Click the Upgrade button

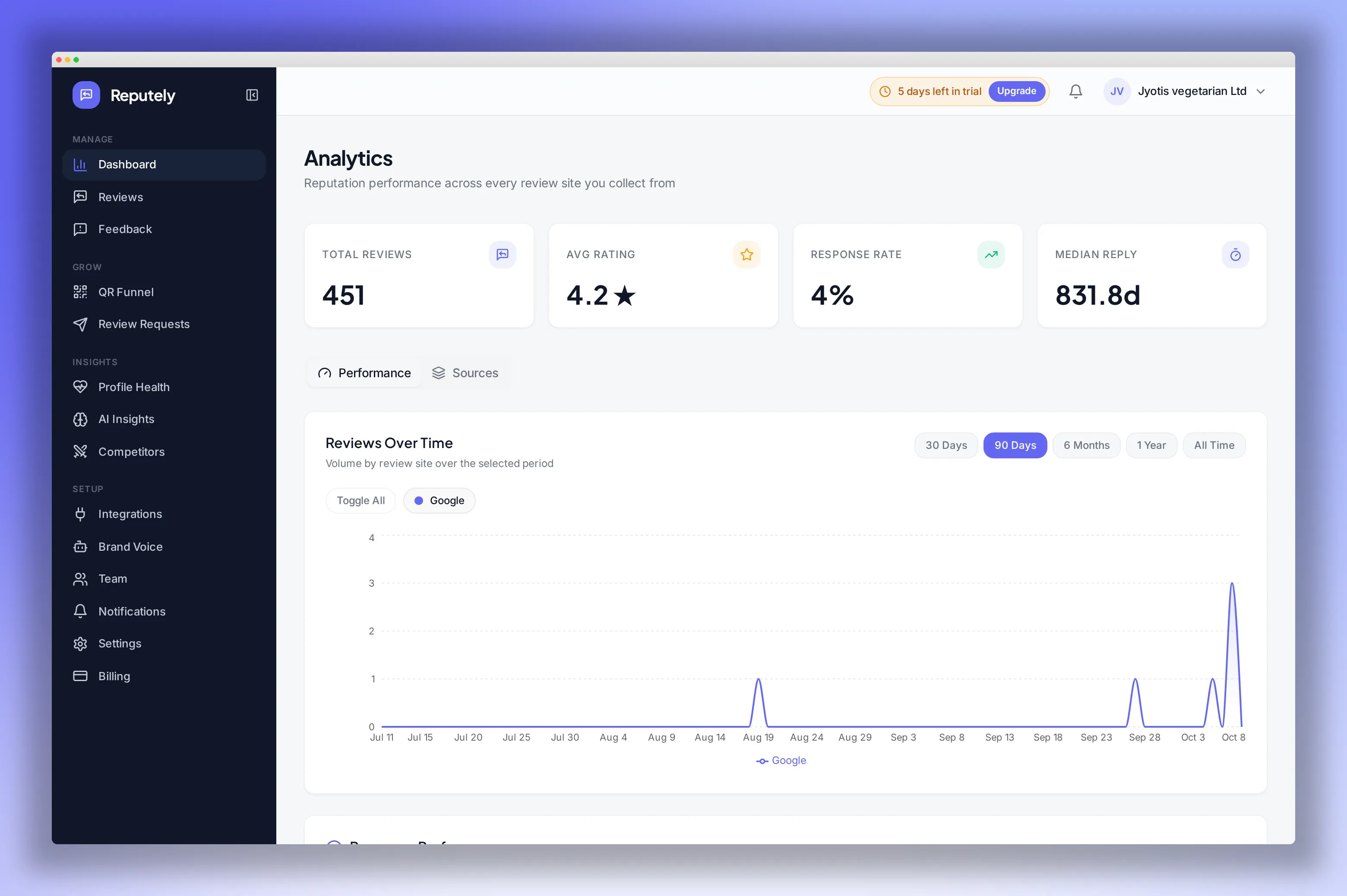click(x=1016, y=91)
